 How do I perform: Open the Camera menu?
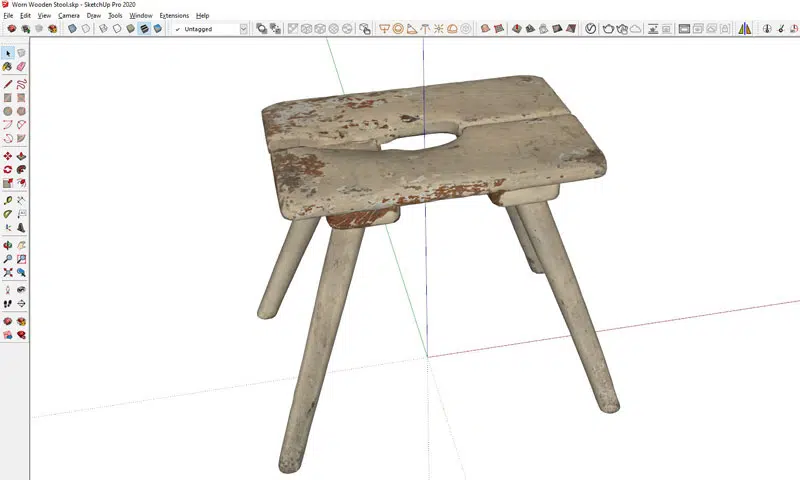click(69, 16)
